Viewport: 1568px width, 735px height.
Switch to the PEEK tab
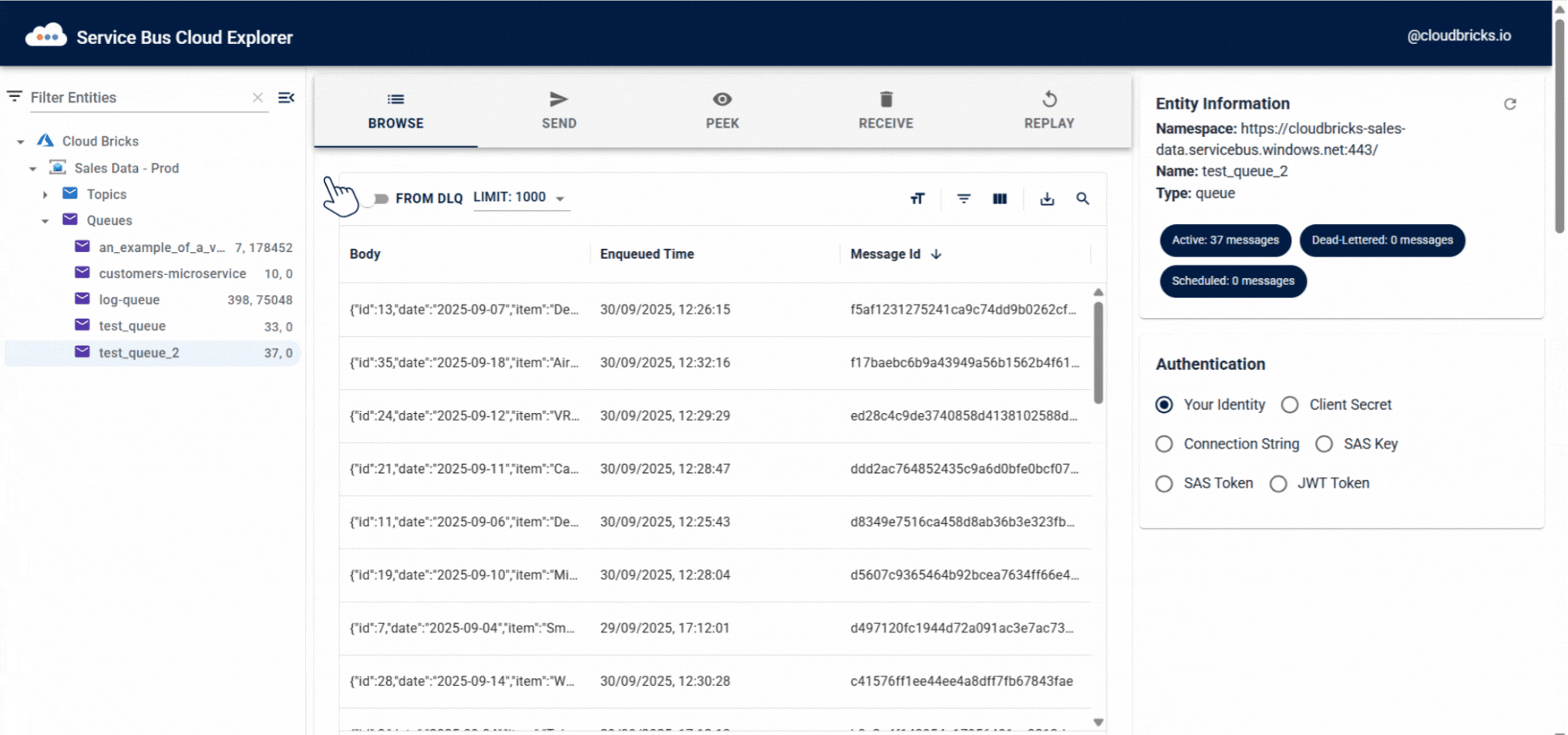722,110
